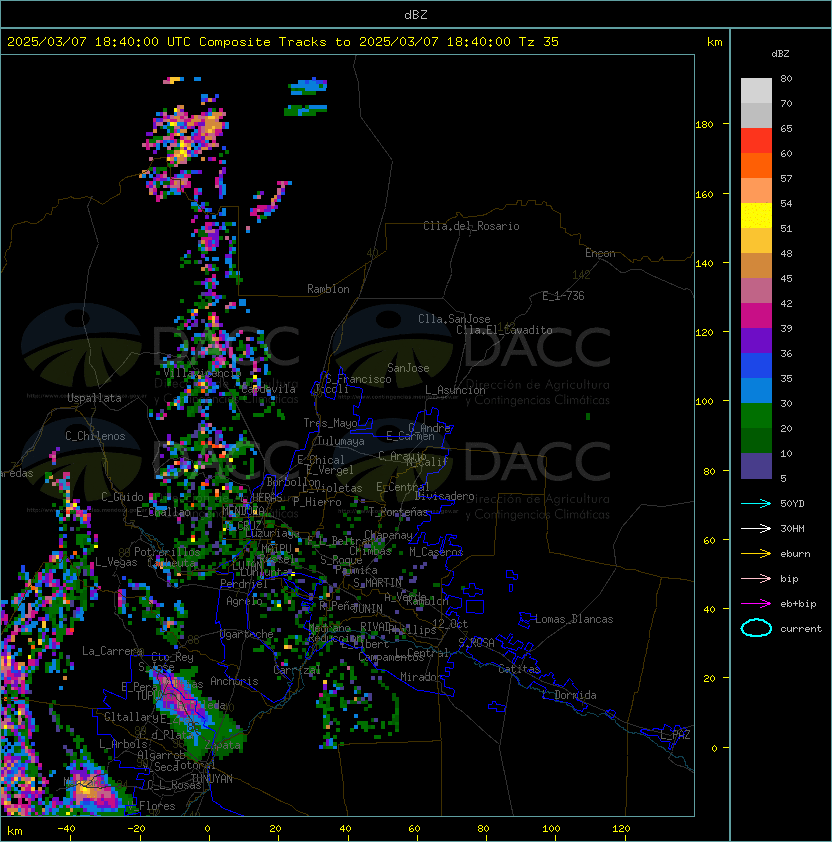Click the white 30HM arrow legend icon
Screen dimensions: 832x842
click(x=756, y=528)
